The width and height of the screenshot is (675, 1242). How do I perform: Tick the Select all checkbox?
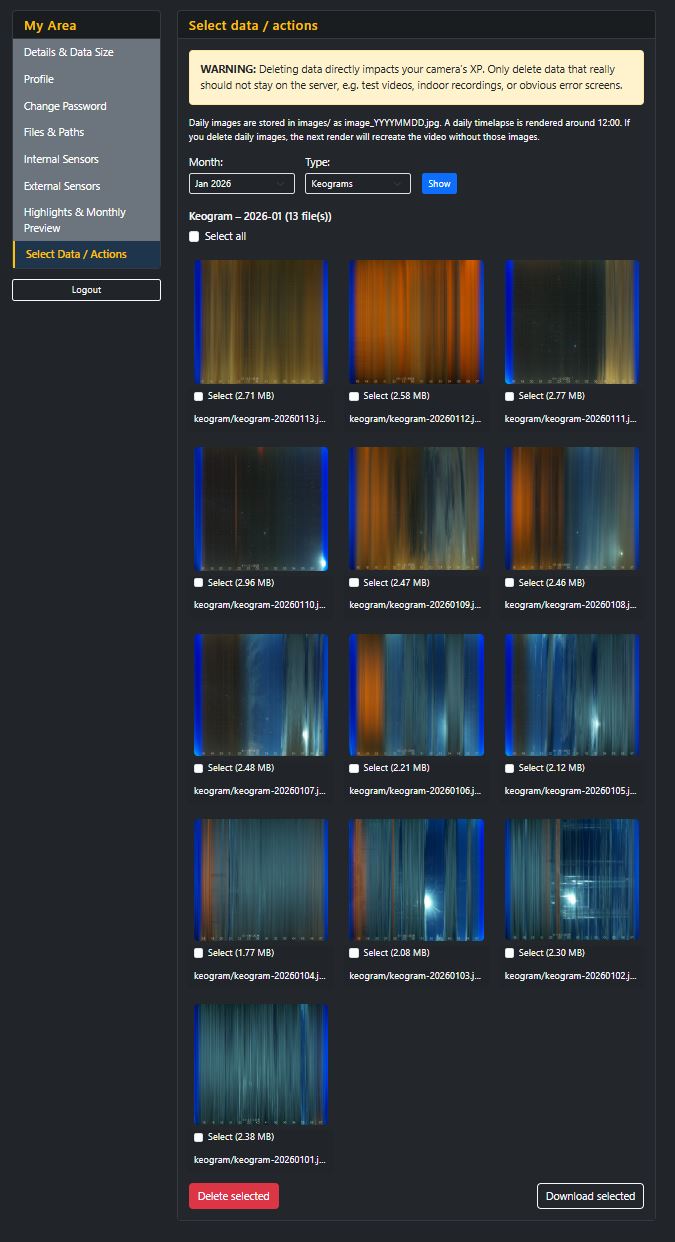pos(194,237)
